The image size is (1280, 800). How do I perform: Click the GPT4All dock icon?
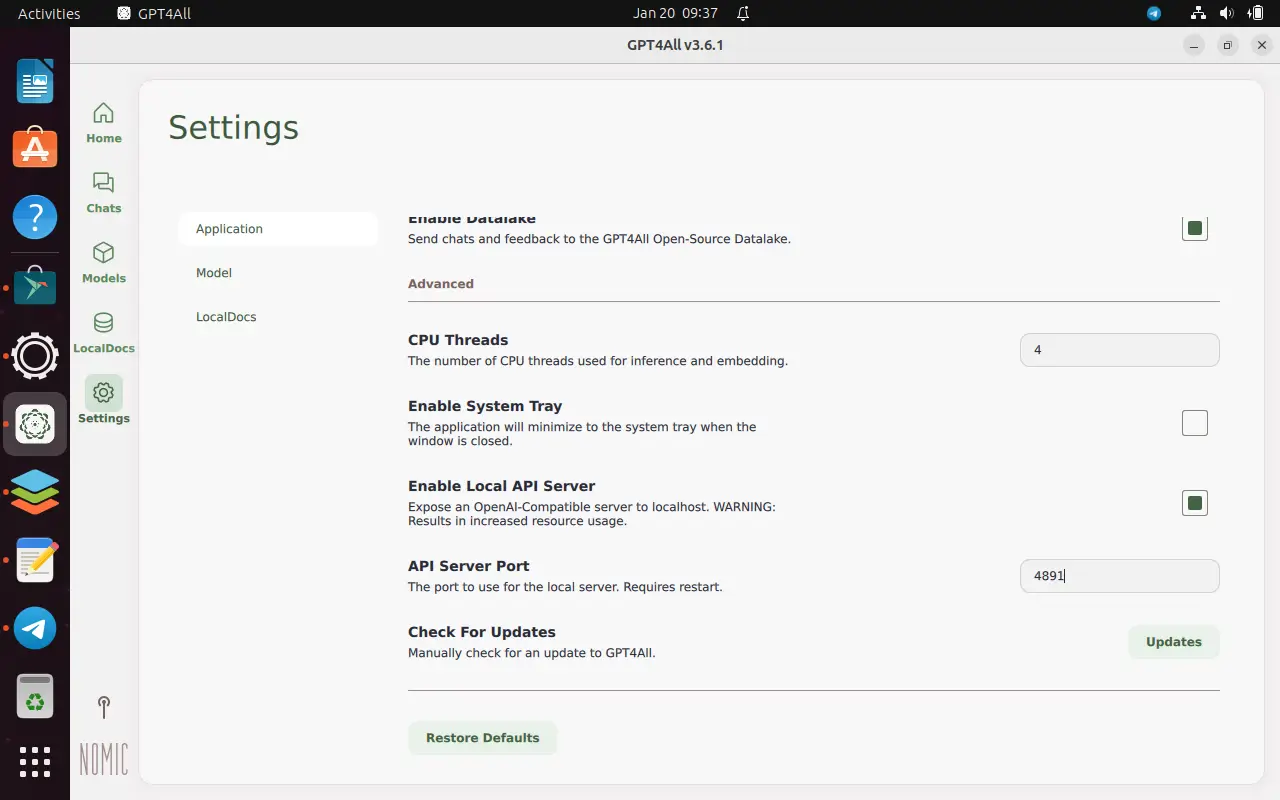pyautogui.click(x=35, y=424)
